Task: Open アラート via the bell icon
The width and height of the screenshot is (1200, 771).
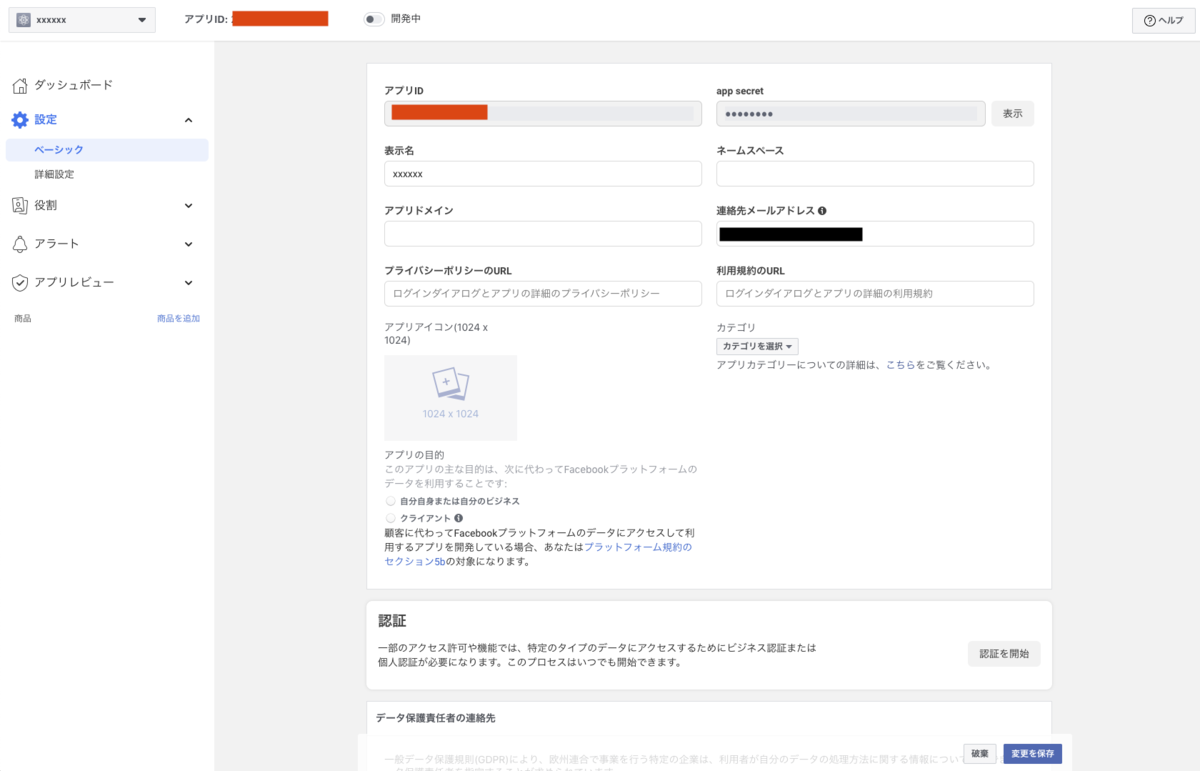Action: click(x=22, y=243)
